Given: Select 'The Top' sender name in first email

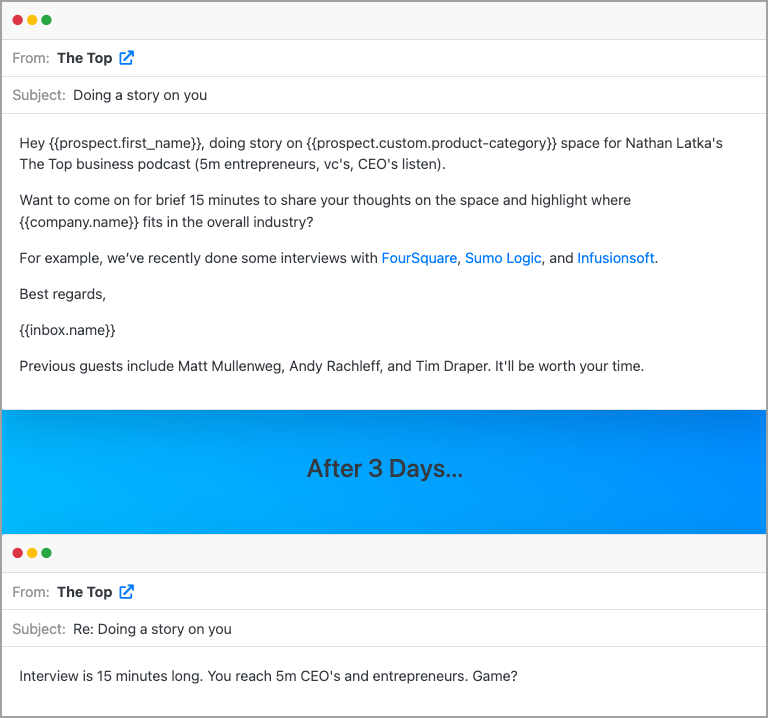Looking at the screenshot, I should click(84, 58).
